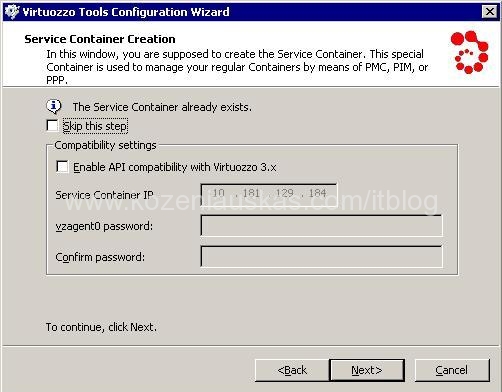Click the 'Confirm password:' label
502x392 pixels.
tap(100, 257)
